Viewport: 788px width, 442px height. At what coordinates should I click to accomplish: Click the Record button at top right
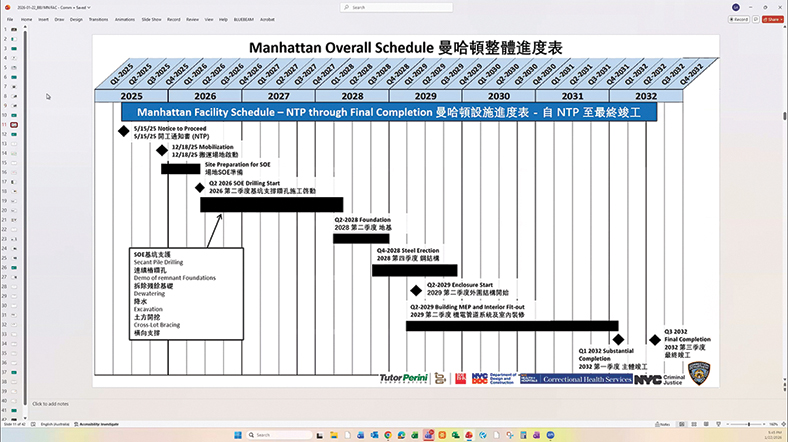coord(738,19)
